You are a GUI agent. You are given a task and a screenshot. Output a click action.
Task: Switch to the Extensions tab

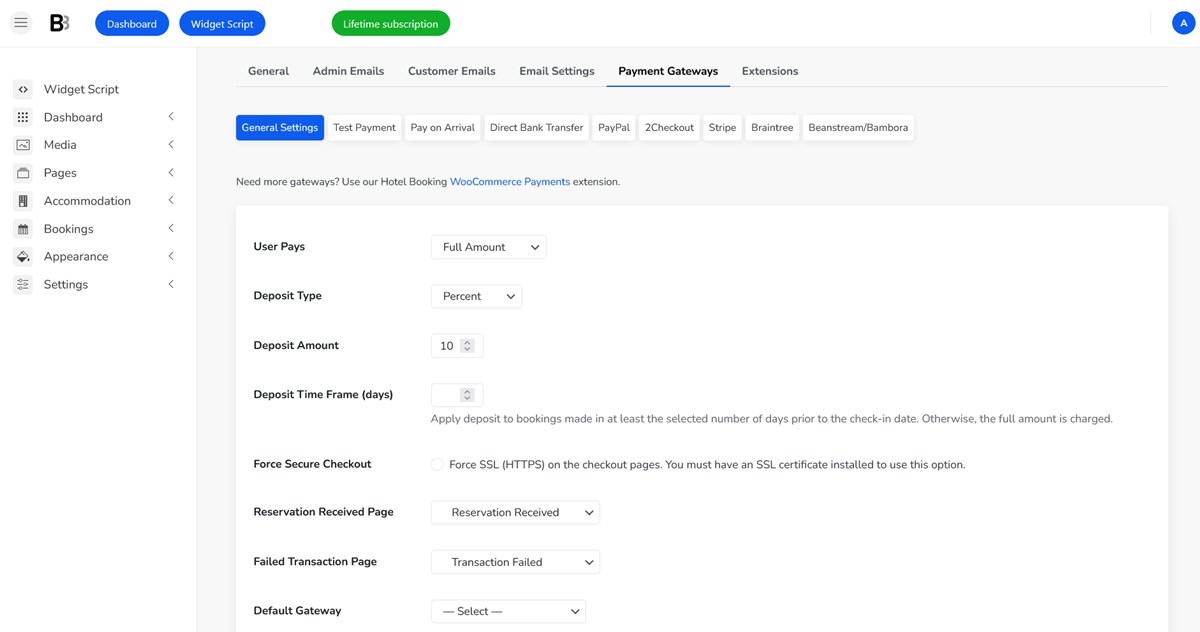(x=770, y=71)
